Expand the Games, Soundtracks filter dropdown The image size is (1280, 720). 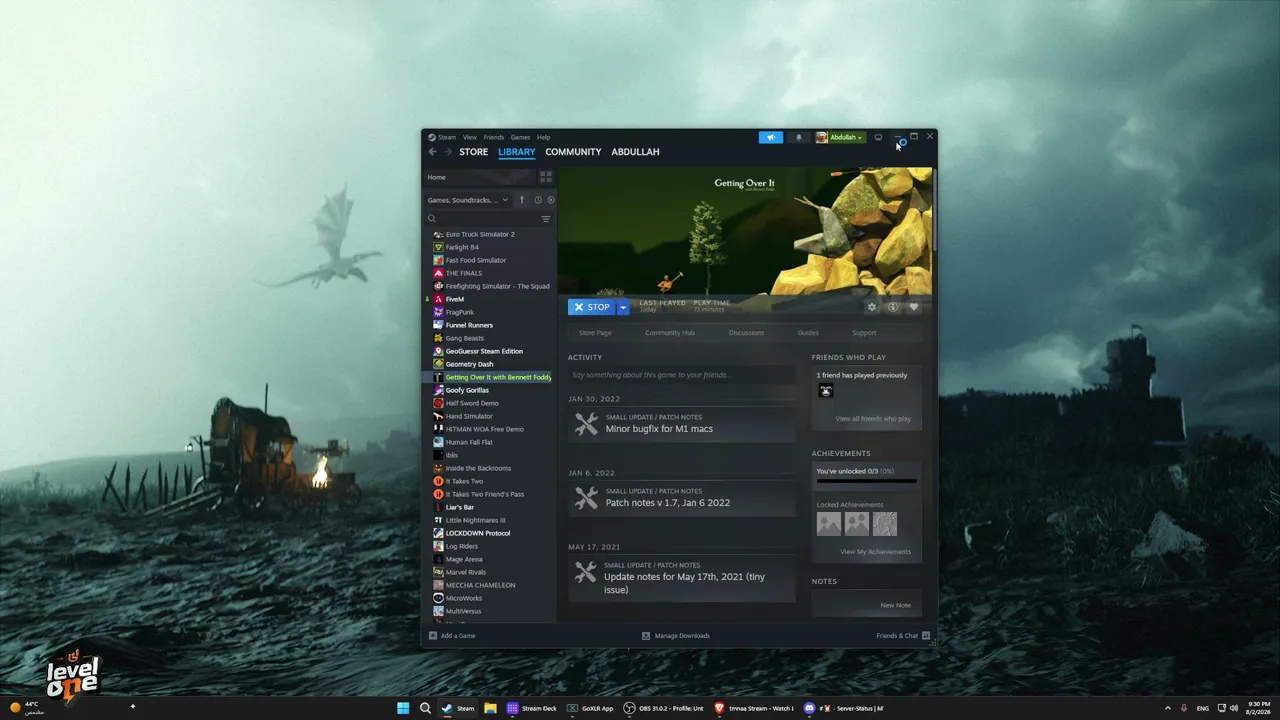(468, 200)
